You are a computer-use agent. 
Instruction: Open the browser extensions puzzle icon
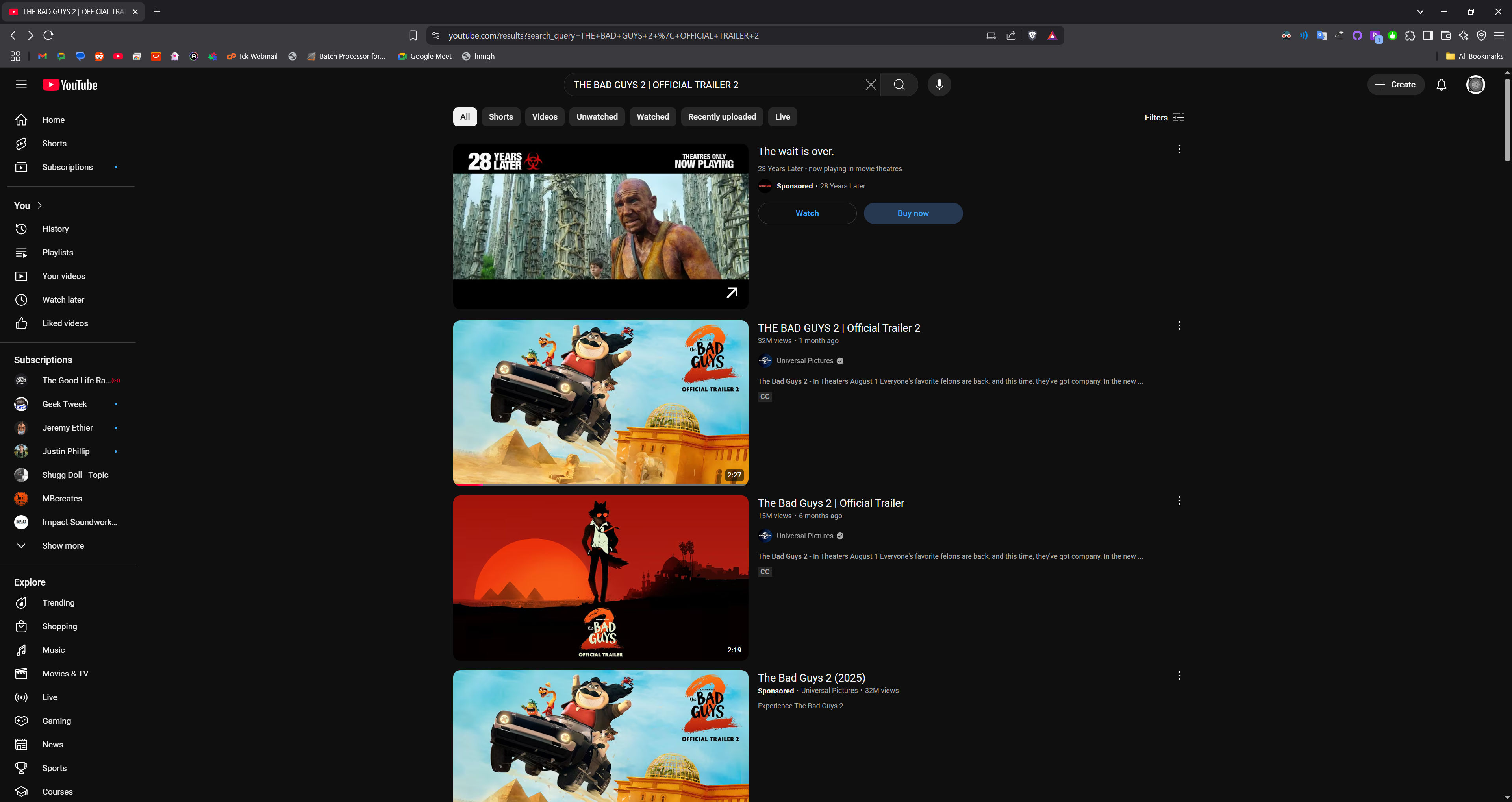[x=1410, y=36]
